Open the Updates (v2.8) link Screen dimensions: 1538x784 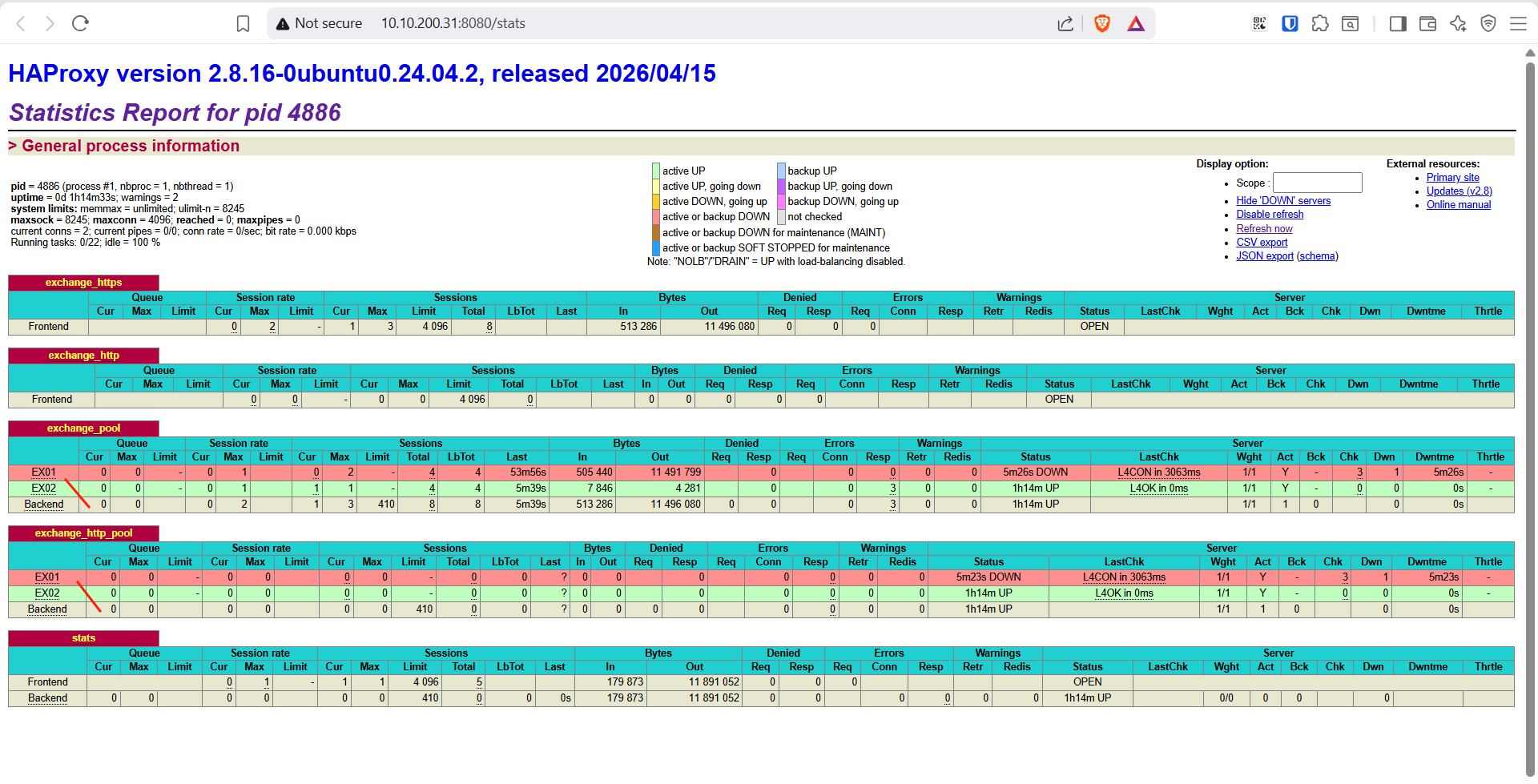(1459, 191)
